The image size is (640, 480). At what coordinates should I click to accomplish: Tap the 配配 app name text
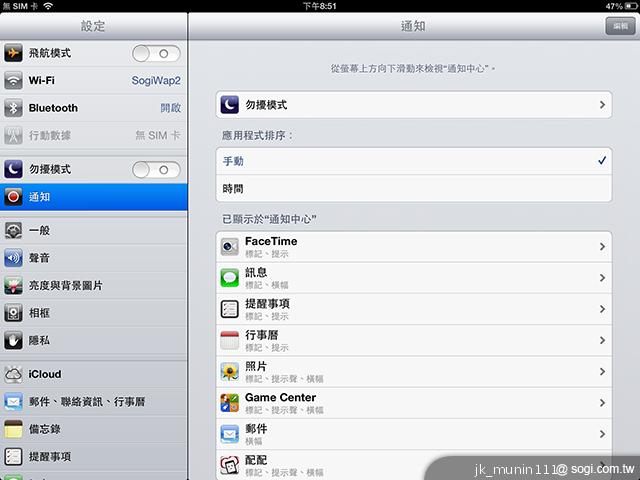click(256, 460)
